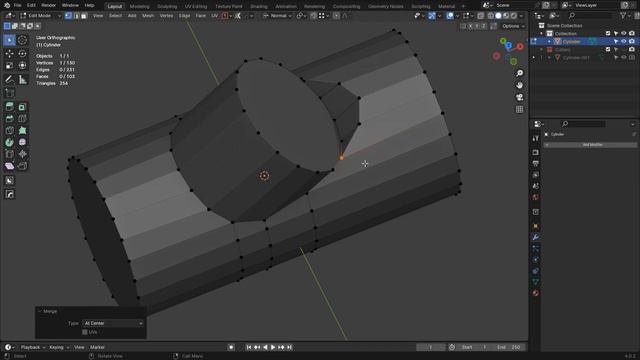The height and width of the screenshot is (360, 640).
Task: Toggle Collection exclude checkbox in outliner
Action: pos(608,33)
